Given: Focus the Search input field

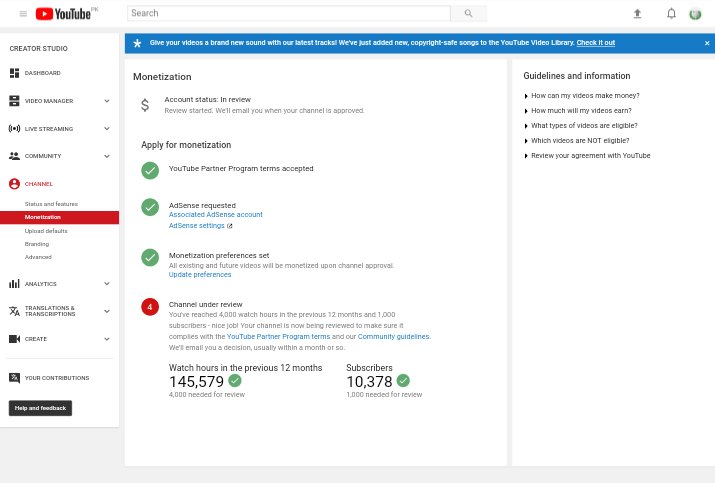Looking at the screenshot, I should pyautogui.click(x=289, y=13).
